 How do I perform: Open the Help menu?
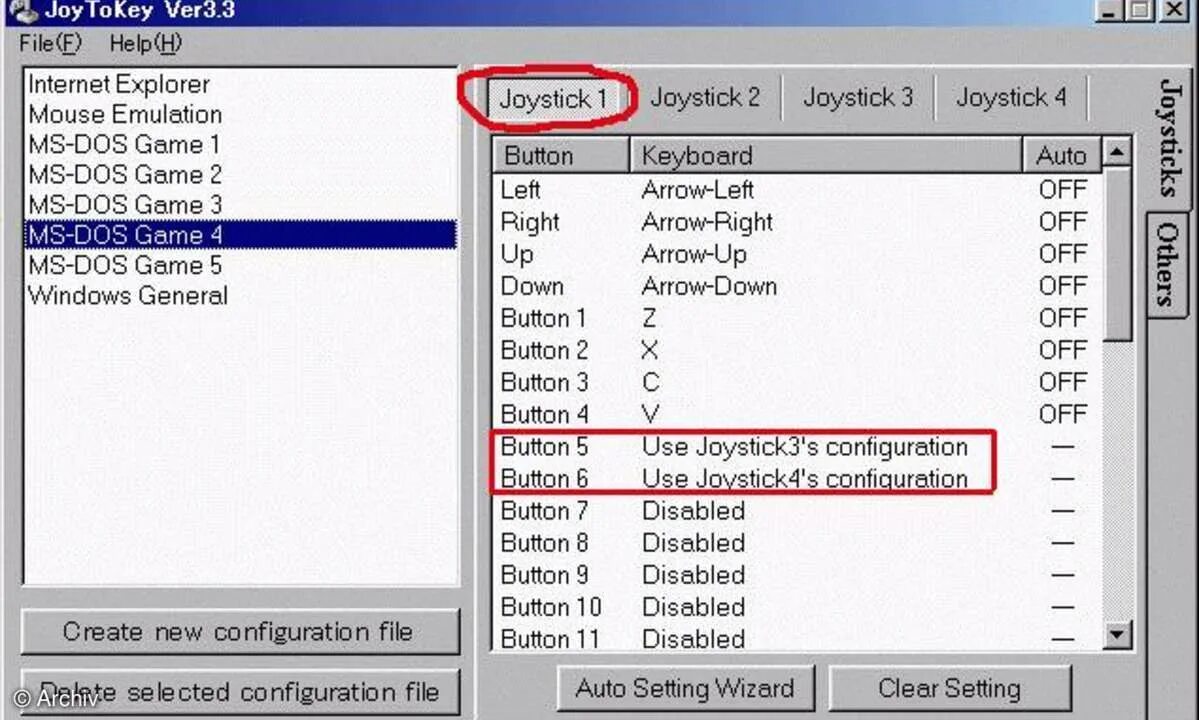click(x=145, y=44)
